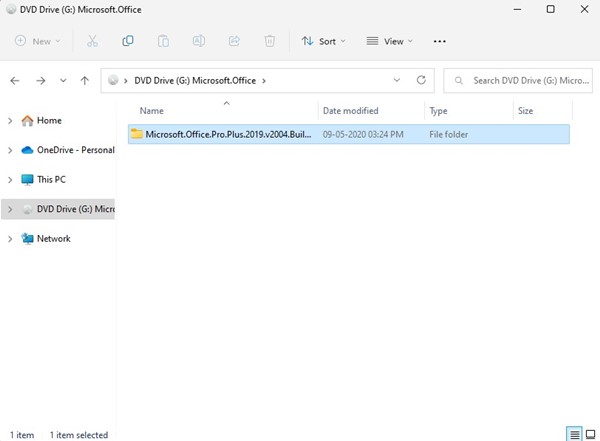Open Network in the navigation pane
Image resolution: width=600 pixels, height=441 pixels.
54,238
